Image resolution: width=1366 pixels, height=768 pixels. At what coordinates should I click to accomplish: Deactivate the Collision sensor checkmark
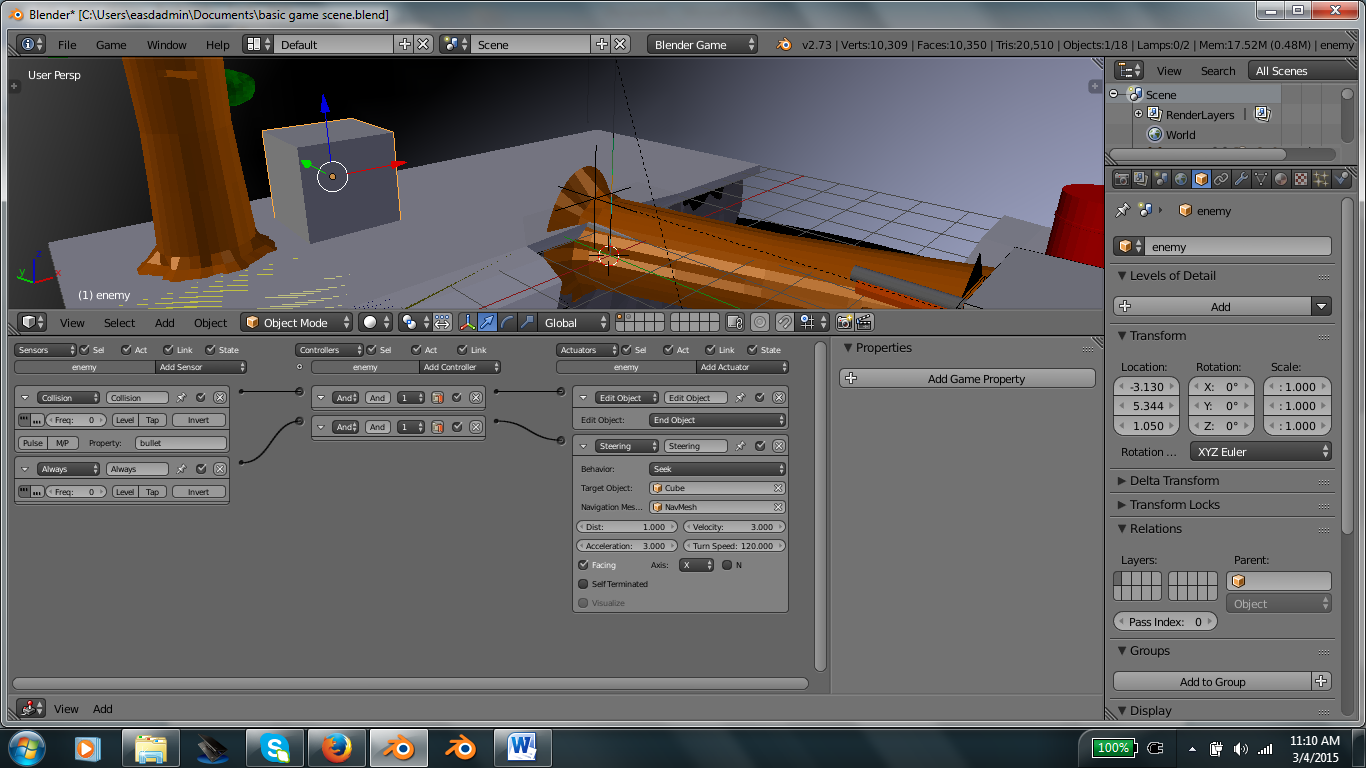tap(201, 397)
